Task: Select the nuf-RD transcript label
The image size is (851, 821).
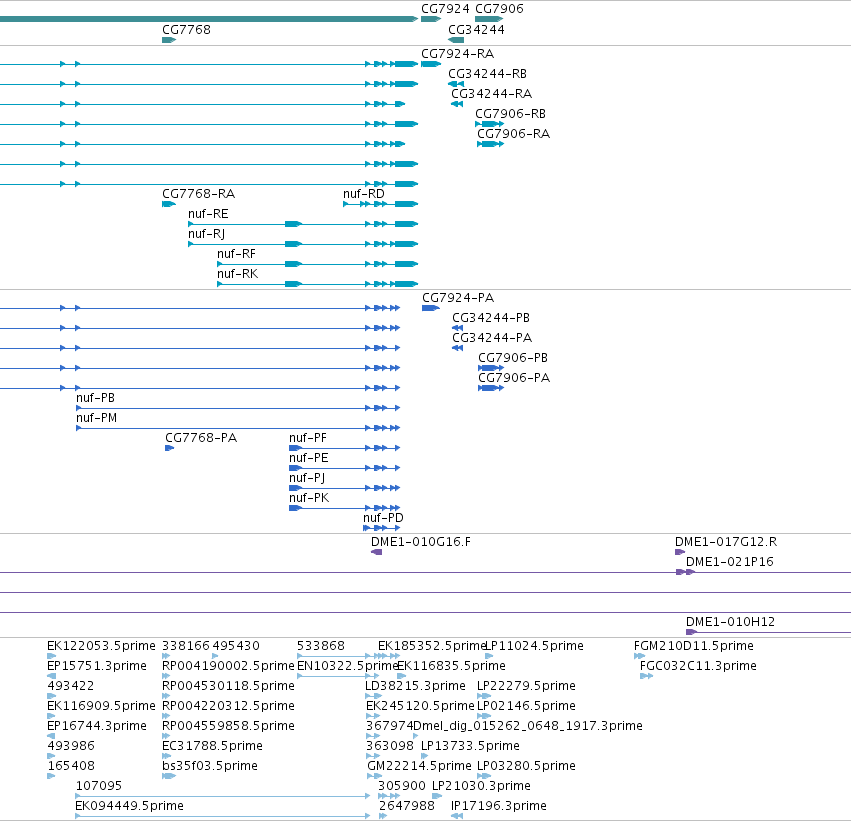Action: [364, 194]
